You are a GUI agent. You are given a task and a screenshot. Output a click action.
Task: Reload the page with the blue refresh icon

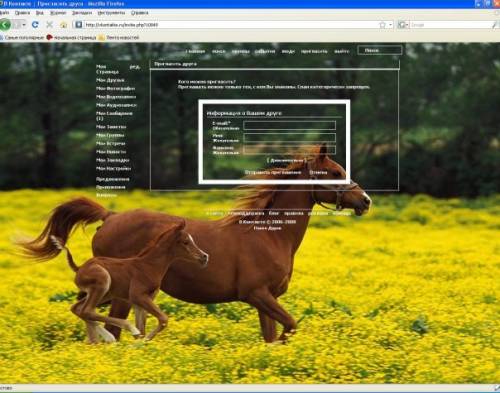(35, 25)
